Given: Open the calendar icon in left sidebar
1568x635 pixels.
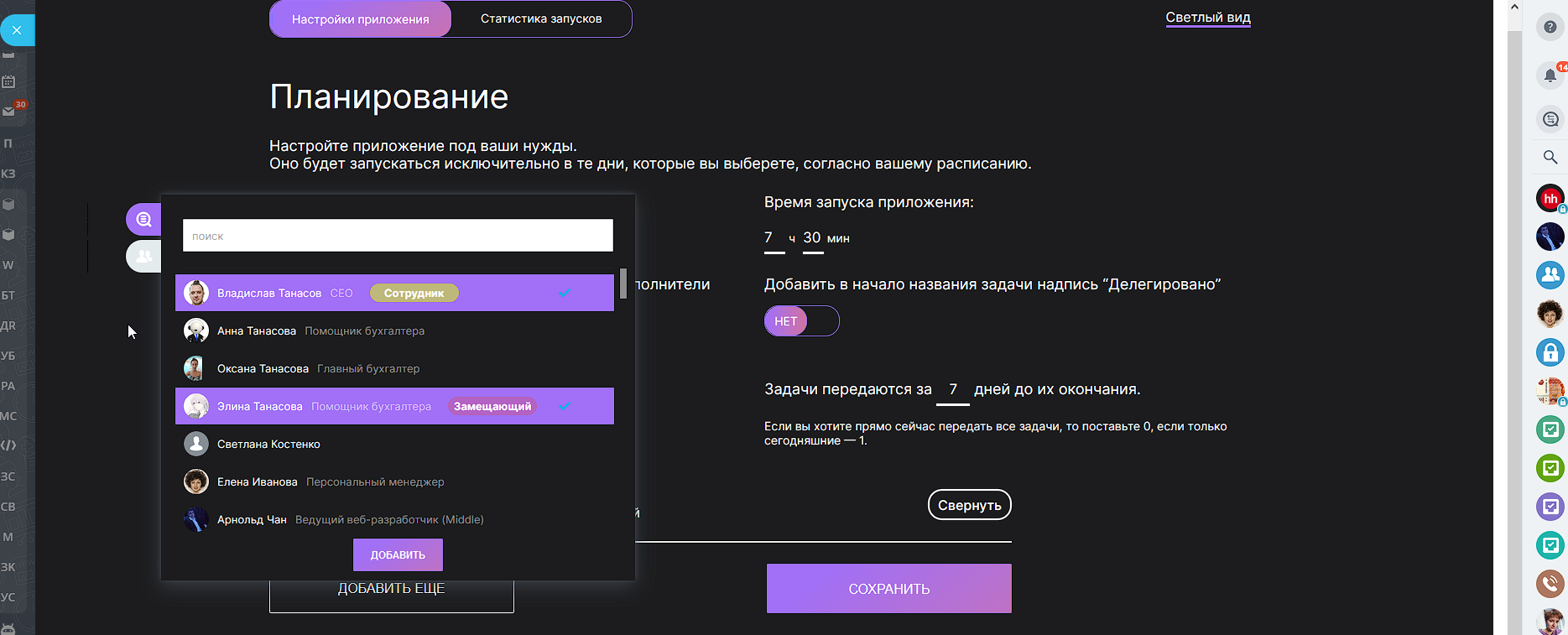Looking at the screenshot, I should click(x=8, y=81).
